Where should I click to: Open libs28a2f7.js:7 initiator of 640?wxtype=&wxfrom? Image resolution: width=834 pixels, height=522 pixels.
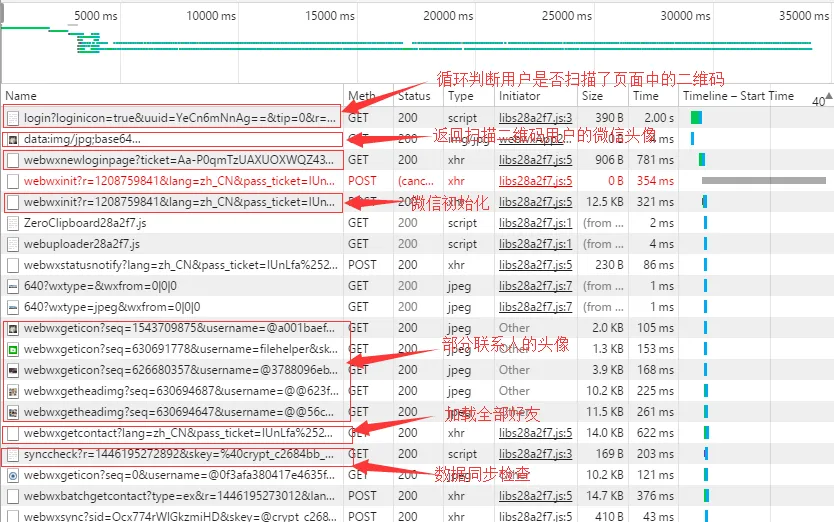coord(535,286)
